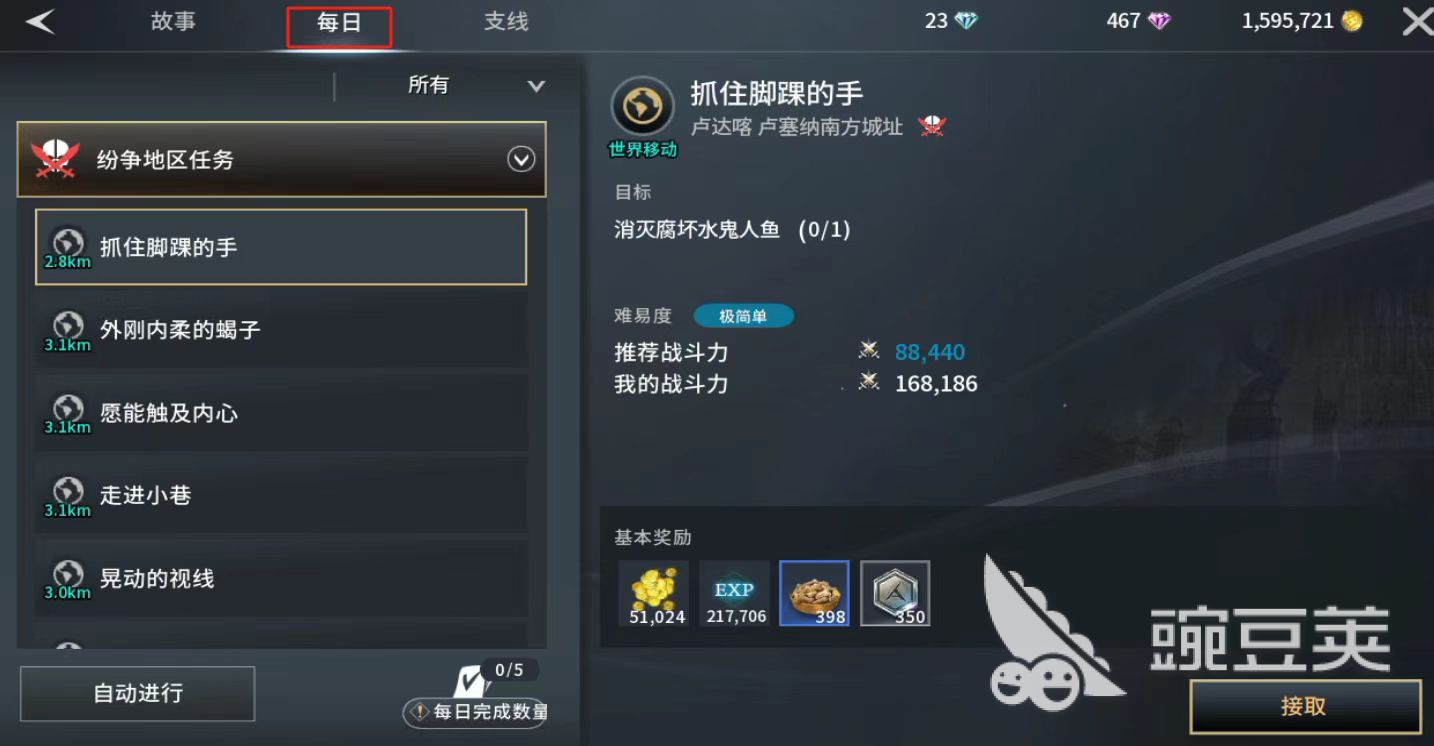Select the 晃动的视线 quest
This screenshot has width=1434, height=746.
281,578
